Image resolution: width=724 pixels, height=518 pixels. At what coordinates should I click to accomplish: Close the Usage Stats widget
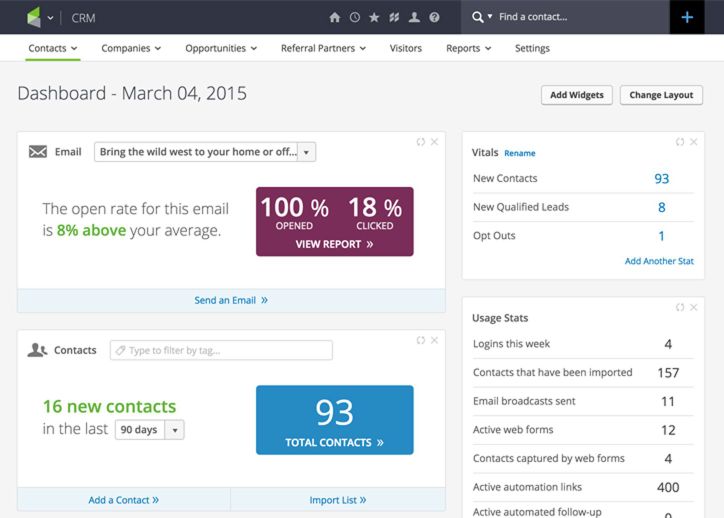click(694, 307)
